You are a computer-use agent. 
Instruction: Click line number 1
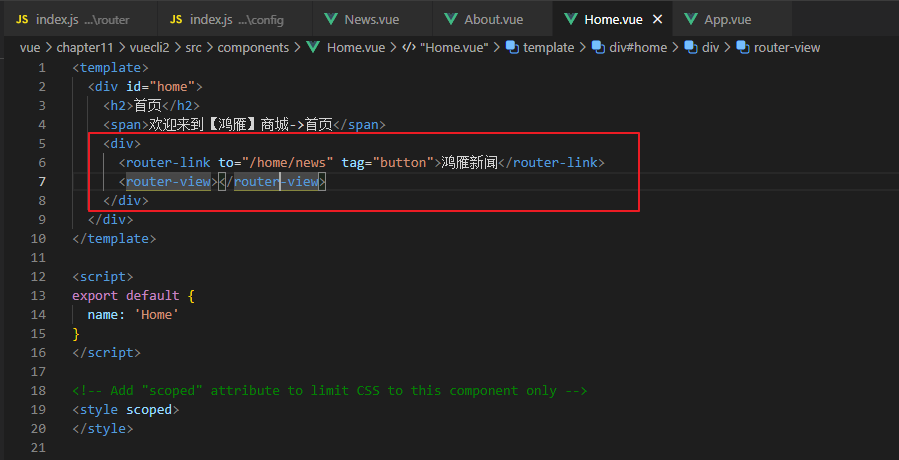click(41, 68)
